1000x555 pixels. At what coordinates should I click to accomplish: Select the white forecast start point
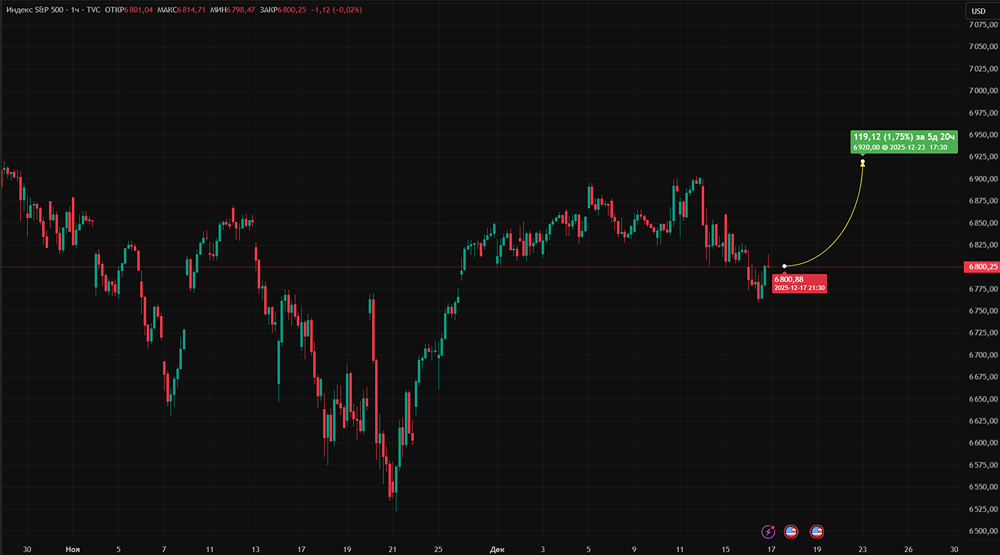pyautogui.click(x=784, y=266)
